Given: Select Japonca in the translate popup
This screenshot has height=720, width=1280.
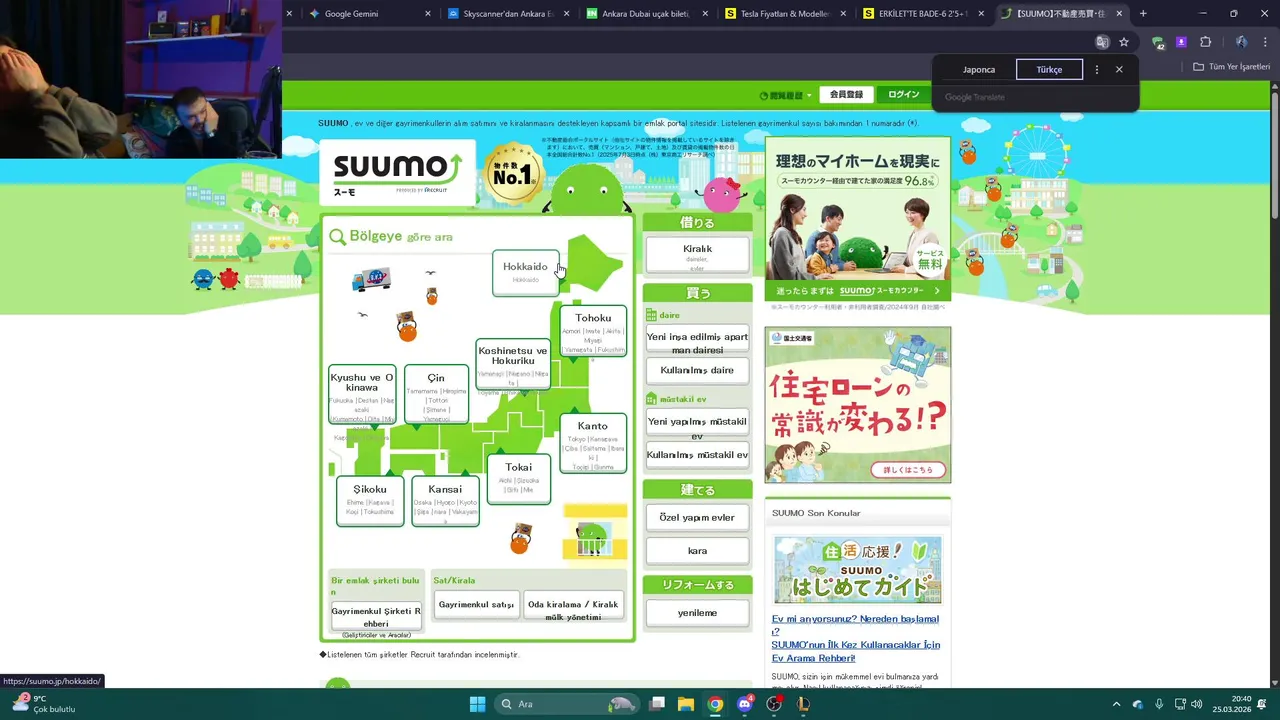Looking at the screenshot, I should [x=979, y=70].
